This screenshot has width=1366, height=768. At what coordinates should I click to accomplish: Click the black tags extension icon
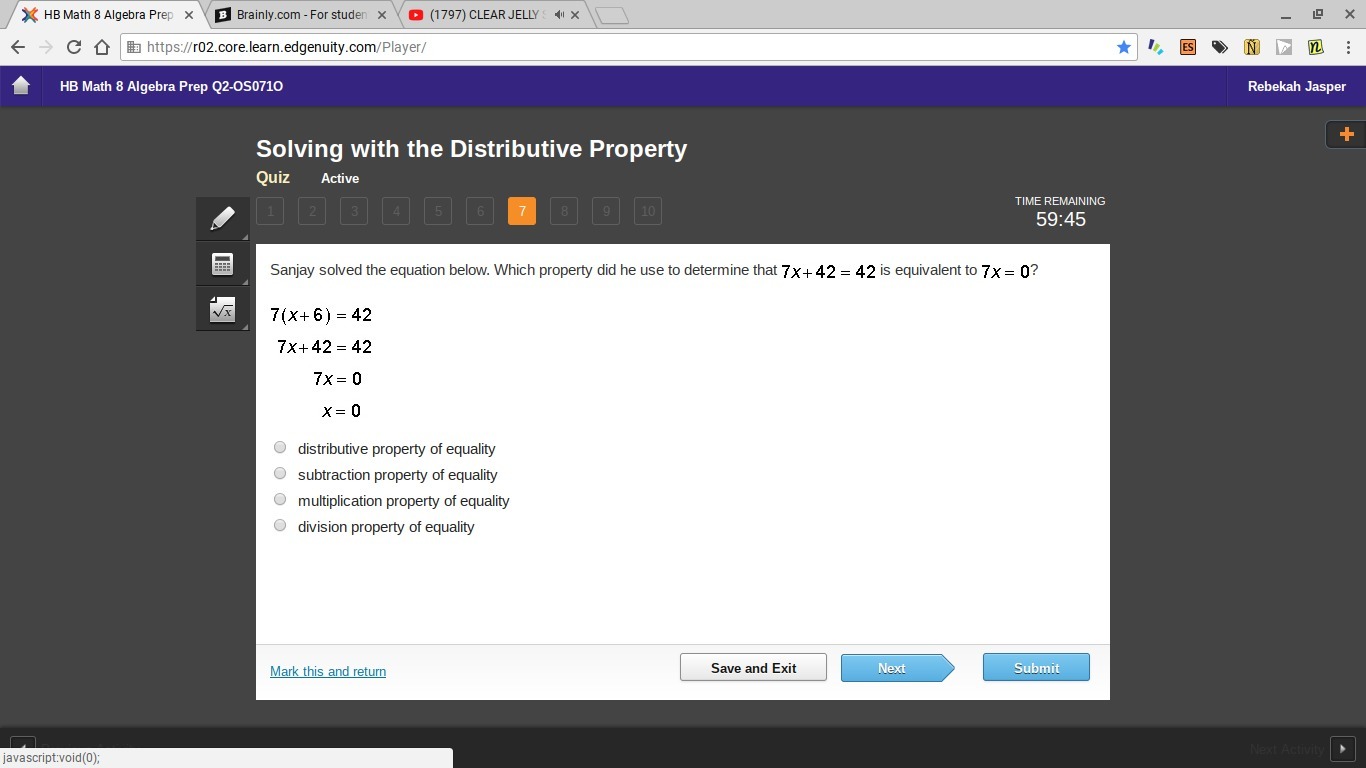1220,47
